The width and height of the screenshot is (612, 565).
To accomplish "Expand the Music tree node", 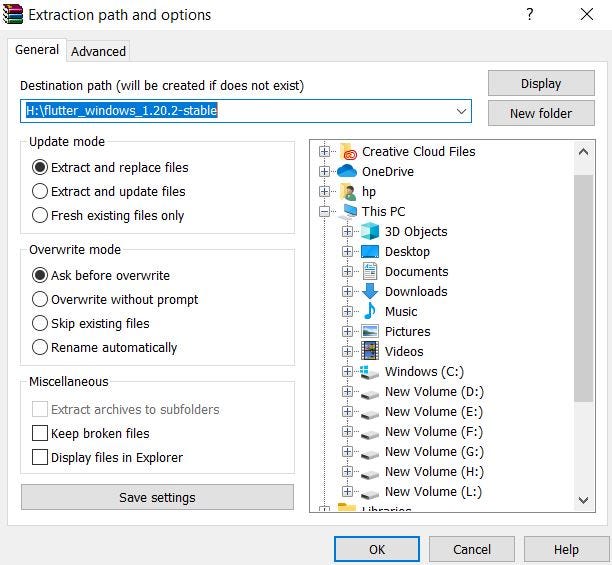I will pos(347,311).
